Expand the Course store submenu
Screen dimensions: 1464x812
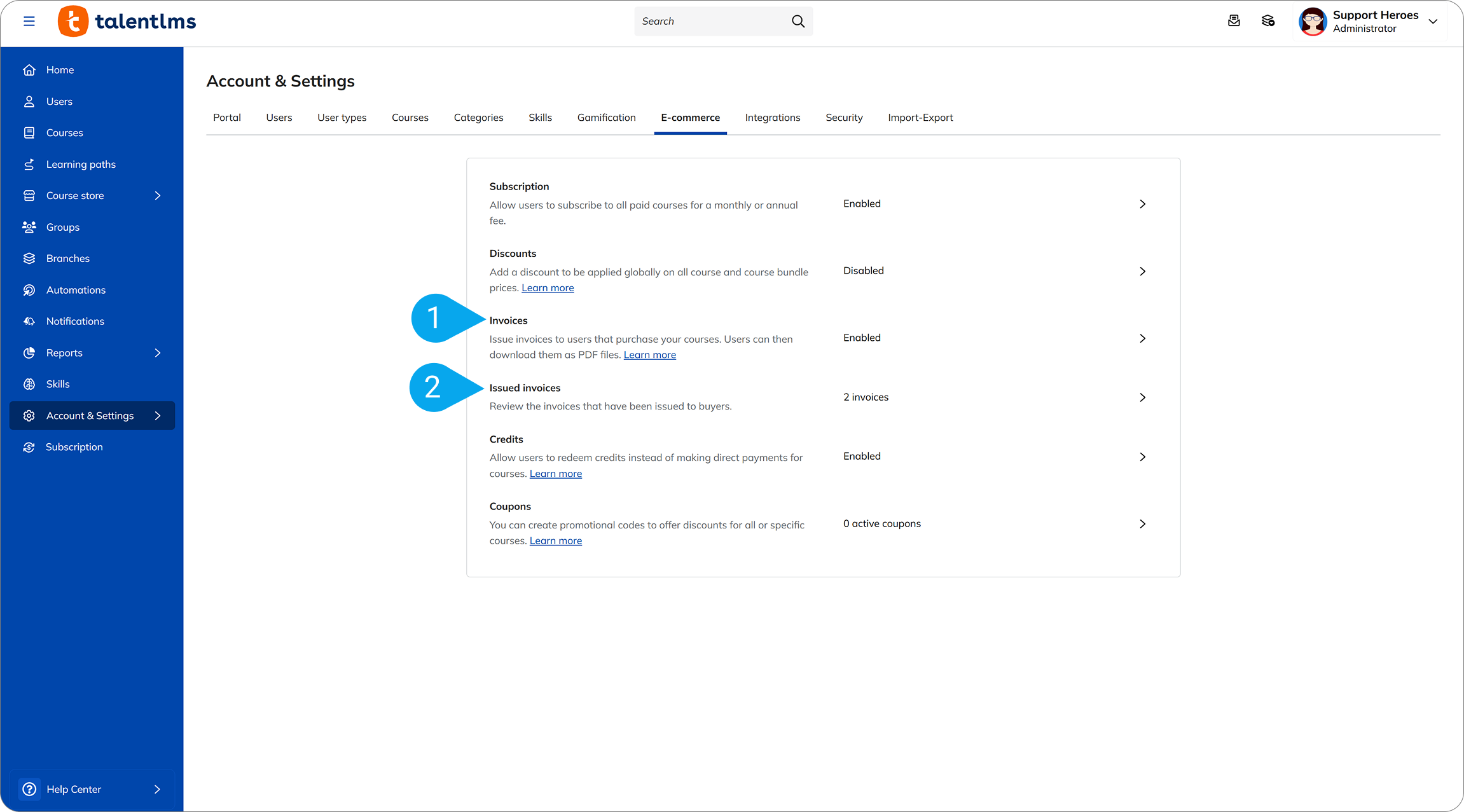157,195
